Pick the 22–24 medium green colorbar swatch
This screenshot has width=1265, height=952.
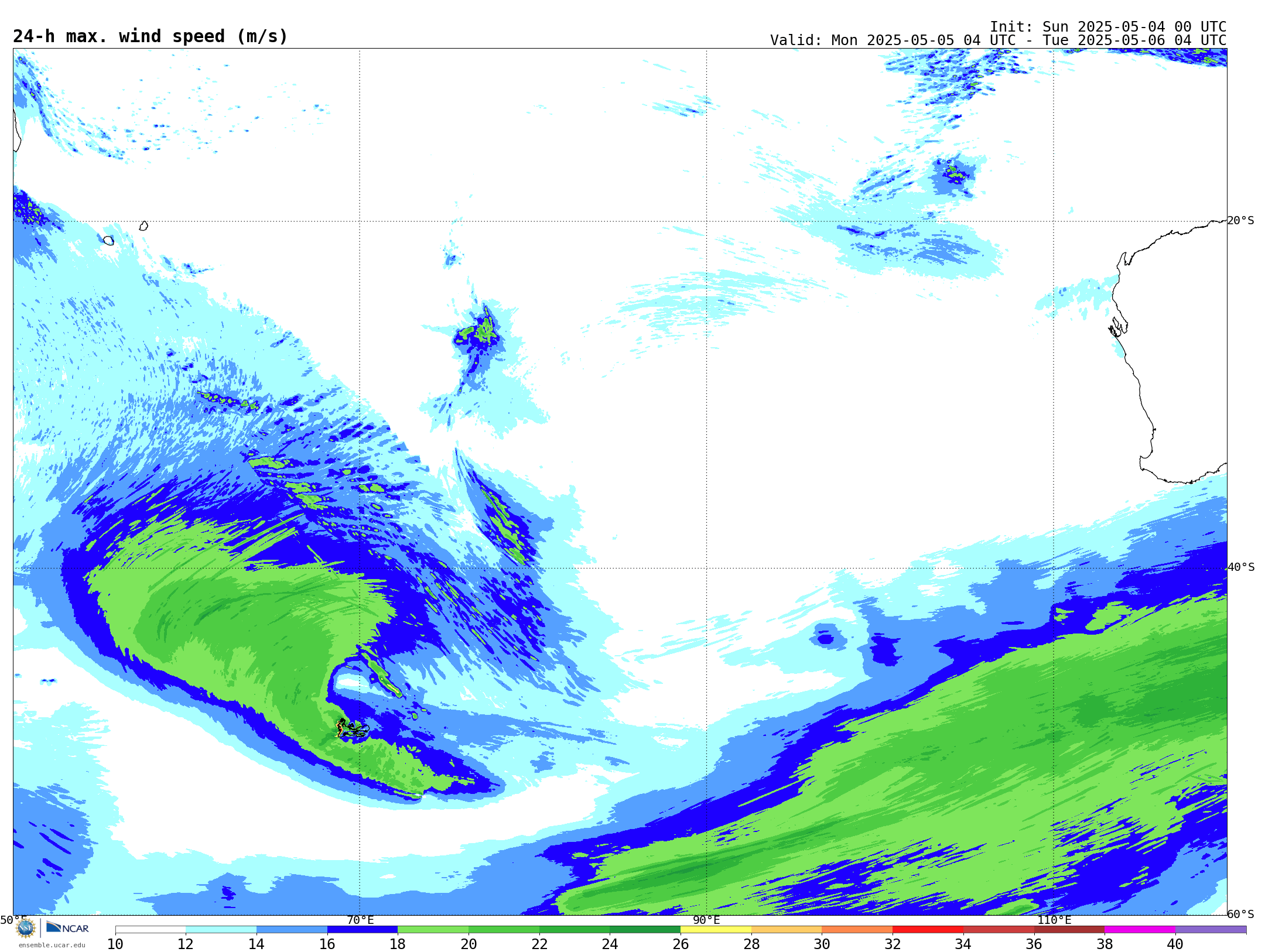pos(575,930)
